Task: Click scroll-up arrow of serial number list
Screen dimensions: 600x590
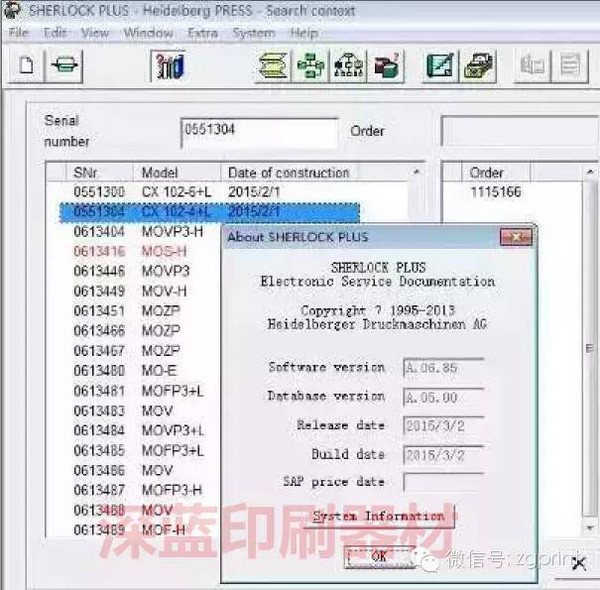Action: 417,172
